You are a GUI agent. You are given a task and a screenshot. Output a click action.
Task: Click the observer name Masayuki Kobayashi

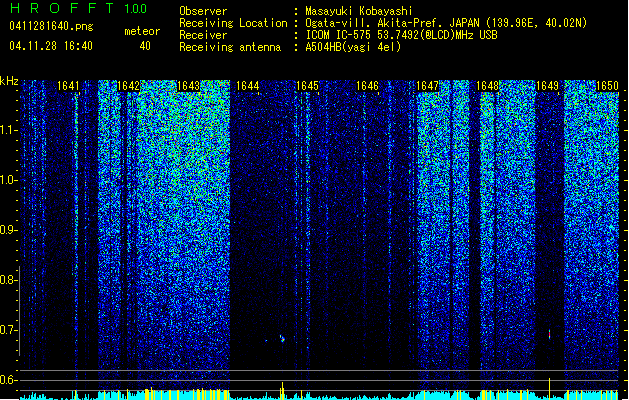pos(359,11)
